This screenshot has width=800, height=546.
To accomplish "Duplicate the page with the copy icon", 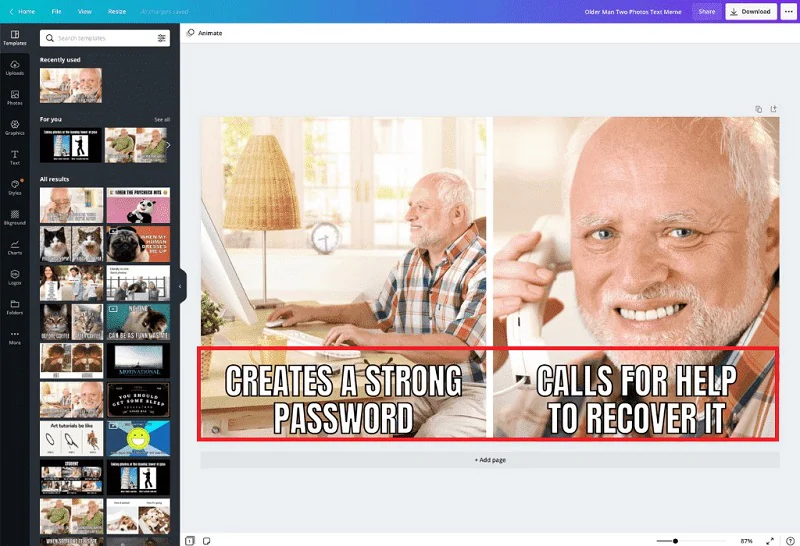I will (759, 109).
